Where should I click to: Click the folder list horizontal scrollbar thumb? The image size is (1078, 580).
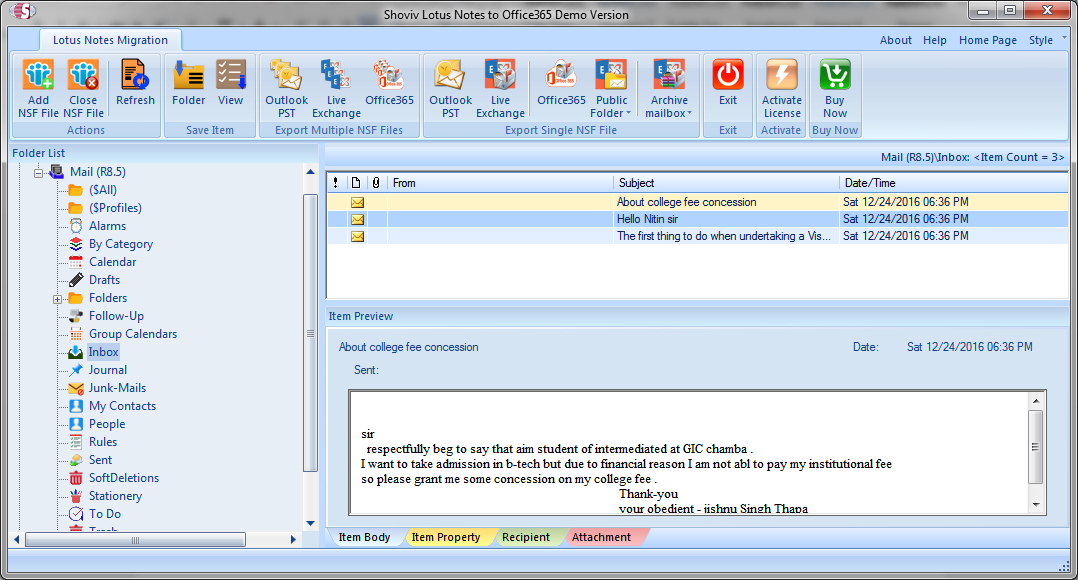coord(135,540)
